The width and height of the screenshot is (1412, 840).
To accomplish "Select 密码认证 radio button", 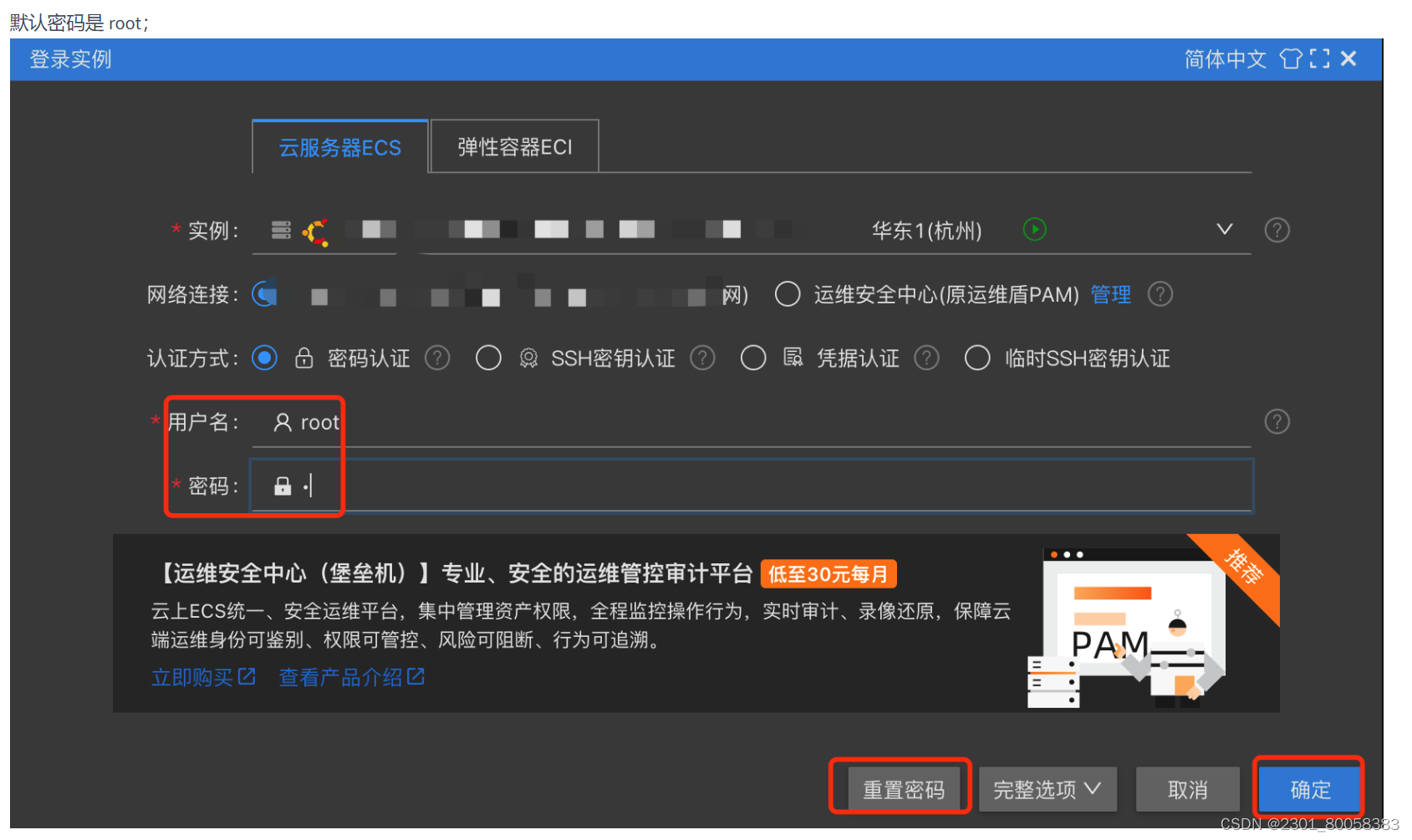I will coord(264,359).
